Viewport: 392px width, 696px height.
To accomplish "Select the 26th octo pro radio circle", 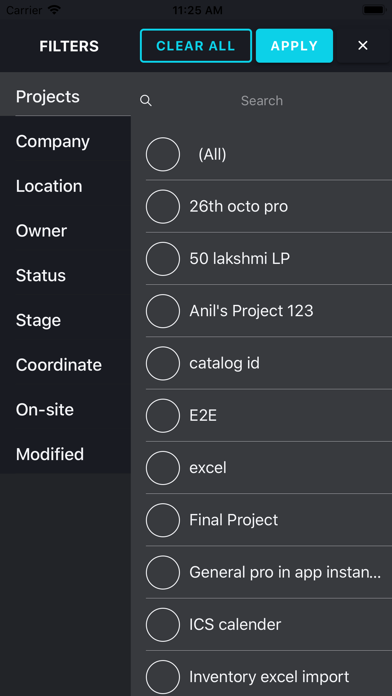I will click(163, 206).
